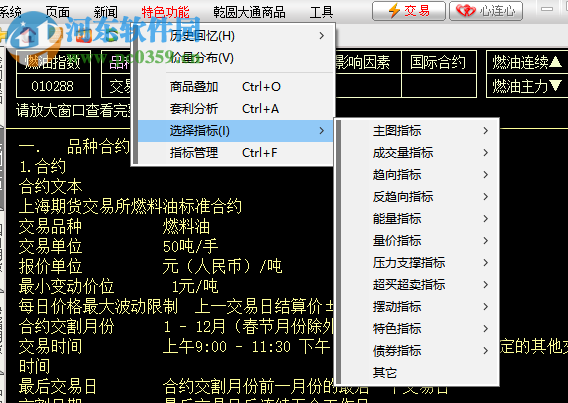Expand 超买超卖指标 submenu
568x403 pixels.
pyautogui.click(x=419, y=285)
